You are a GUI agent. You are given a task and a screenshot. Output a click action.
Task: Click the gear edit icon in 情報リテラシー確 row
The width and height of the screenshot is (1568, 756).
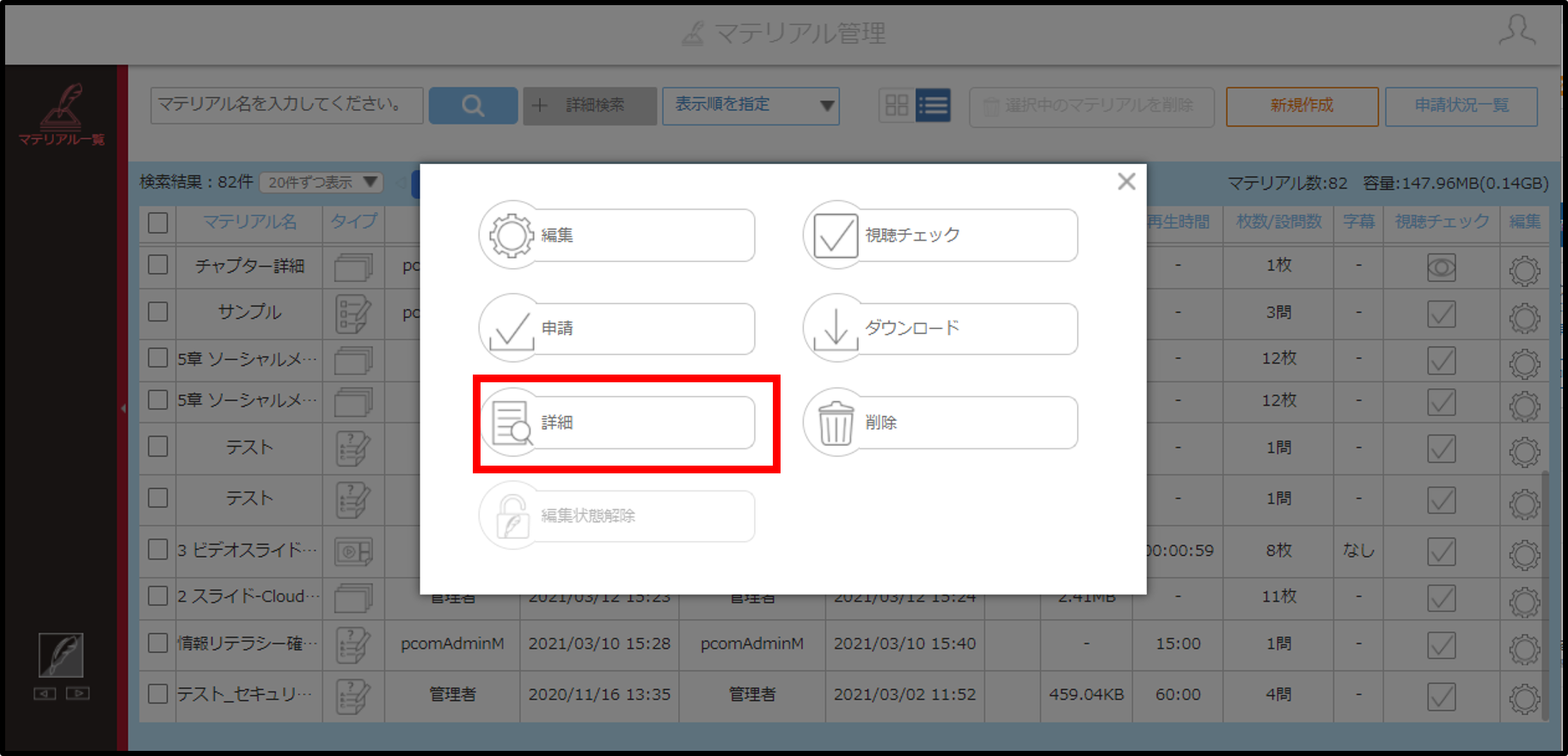[x=1525, y=649]
